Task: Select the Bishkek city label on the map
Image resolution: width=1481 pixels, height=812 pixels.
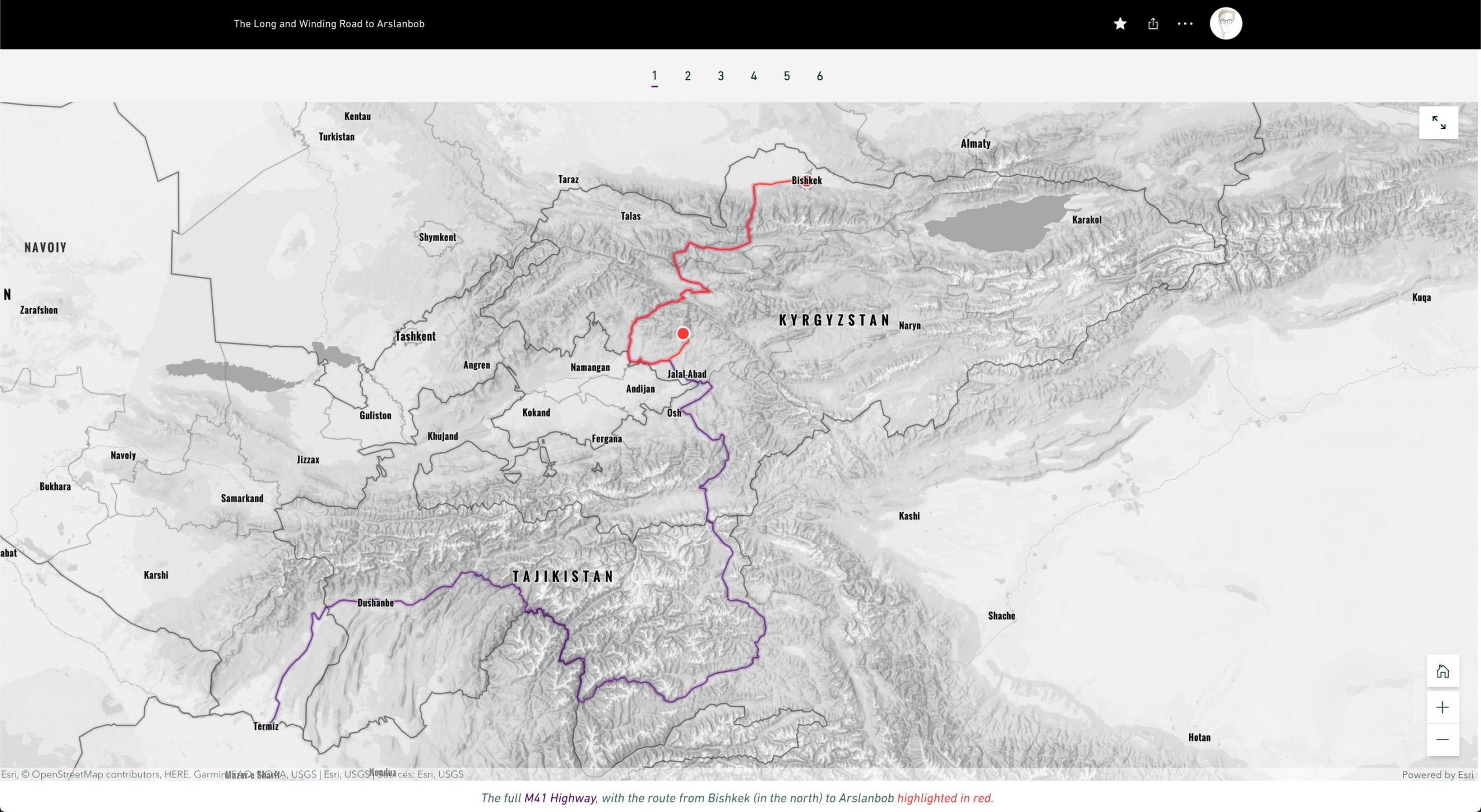Action: point(806,180)
